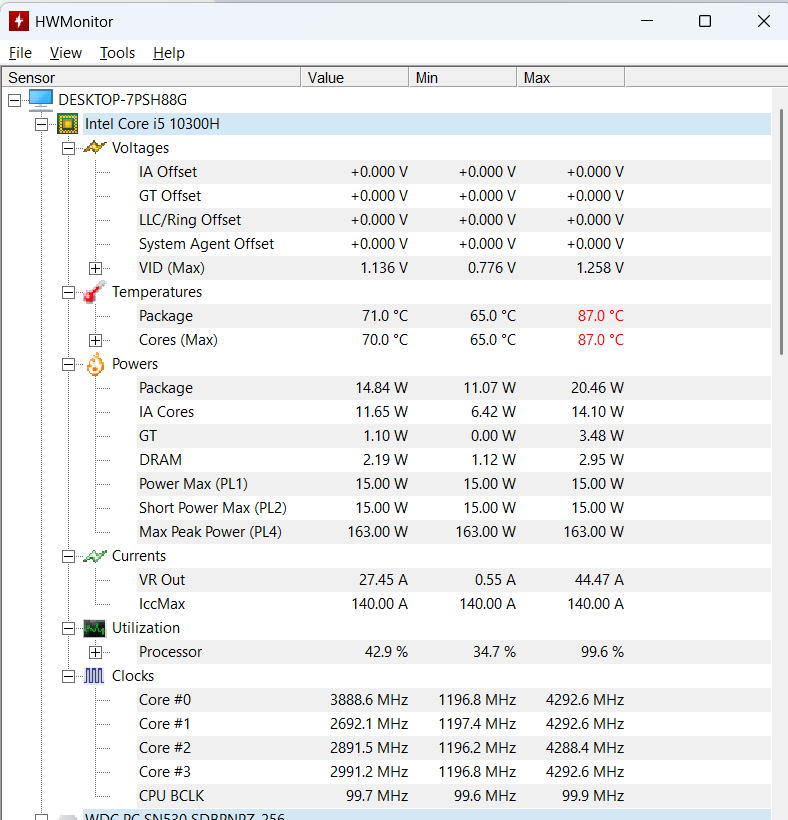Image resolution: width=788 pixels, height=820 pixels.
Task: Click the 44.47 A VR Out max value
Action: pyautogui.click(x=599, y=579)
